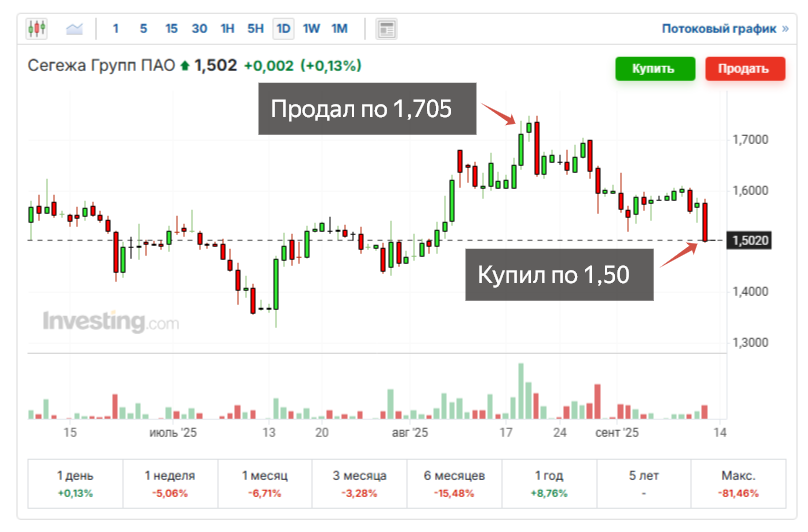Screen dimensions: 808x532
Task: Click the green Купить button
Action: (655, 69)
